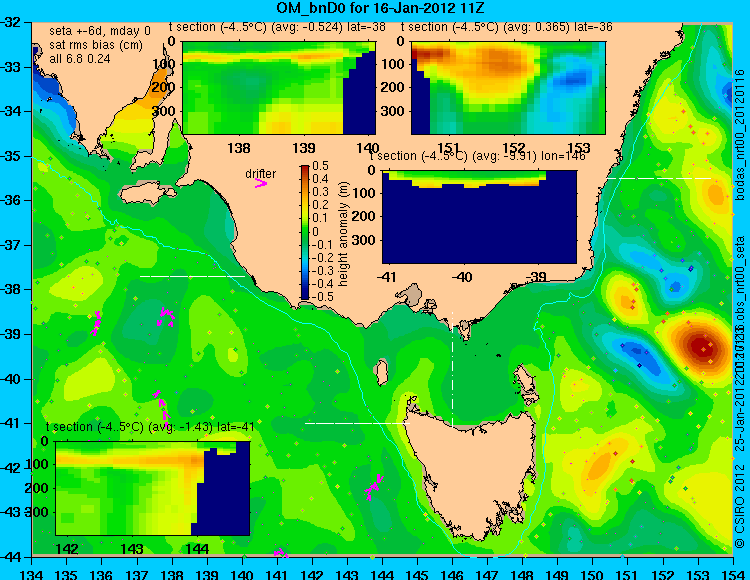Click the '154' longitude axis label
The image size is (750, 580).
[732, 574]
